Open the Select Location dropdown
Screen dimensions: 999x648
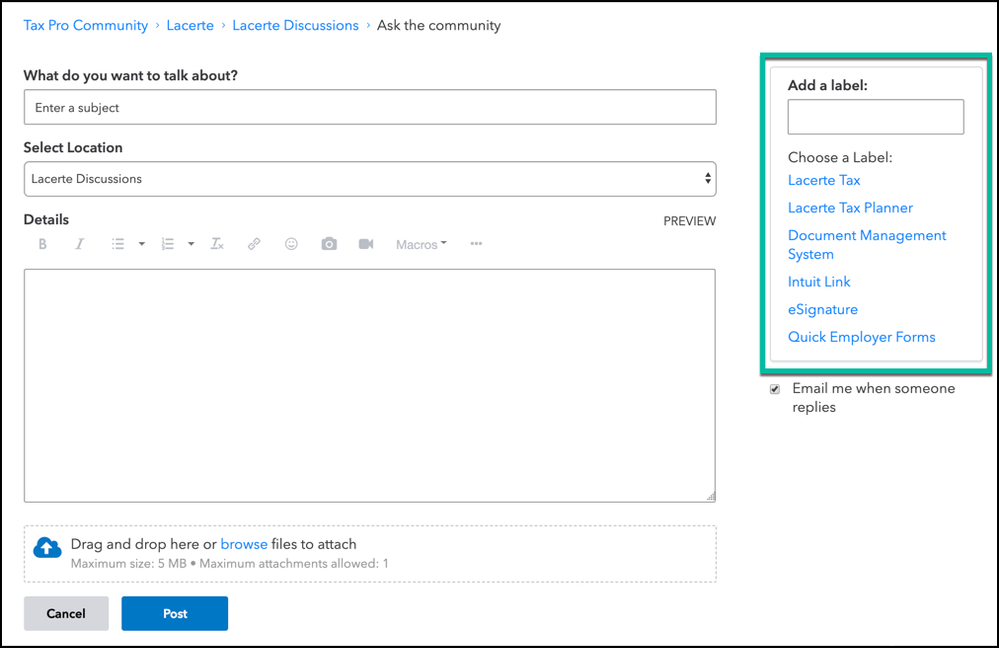click(x=369, y=179)
